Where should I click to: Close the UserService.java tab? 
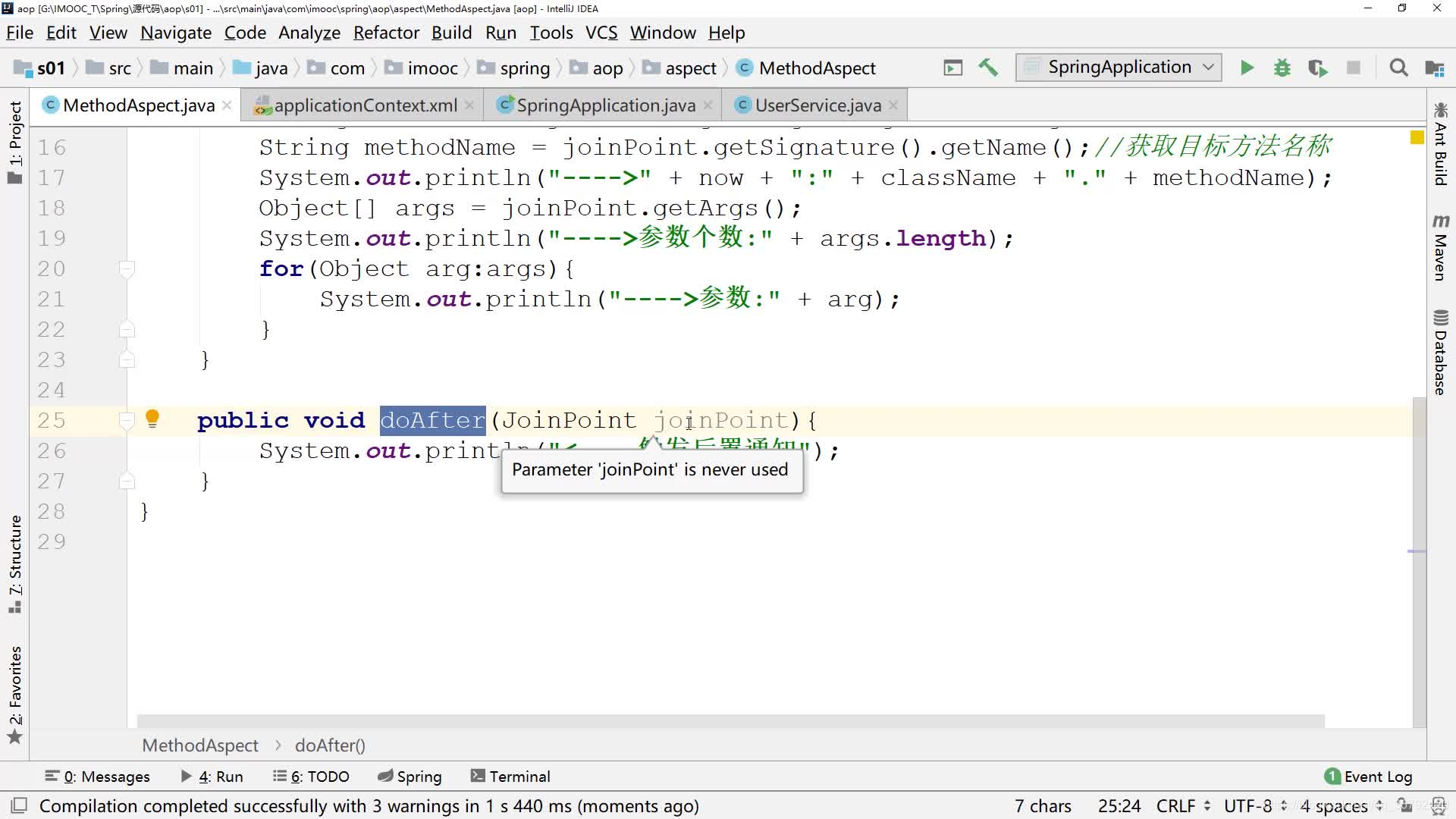[893, 105]
